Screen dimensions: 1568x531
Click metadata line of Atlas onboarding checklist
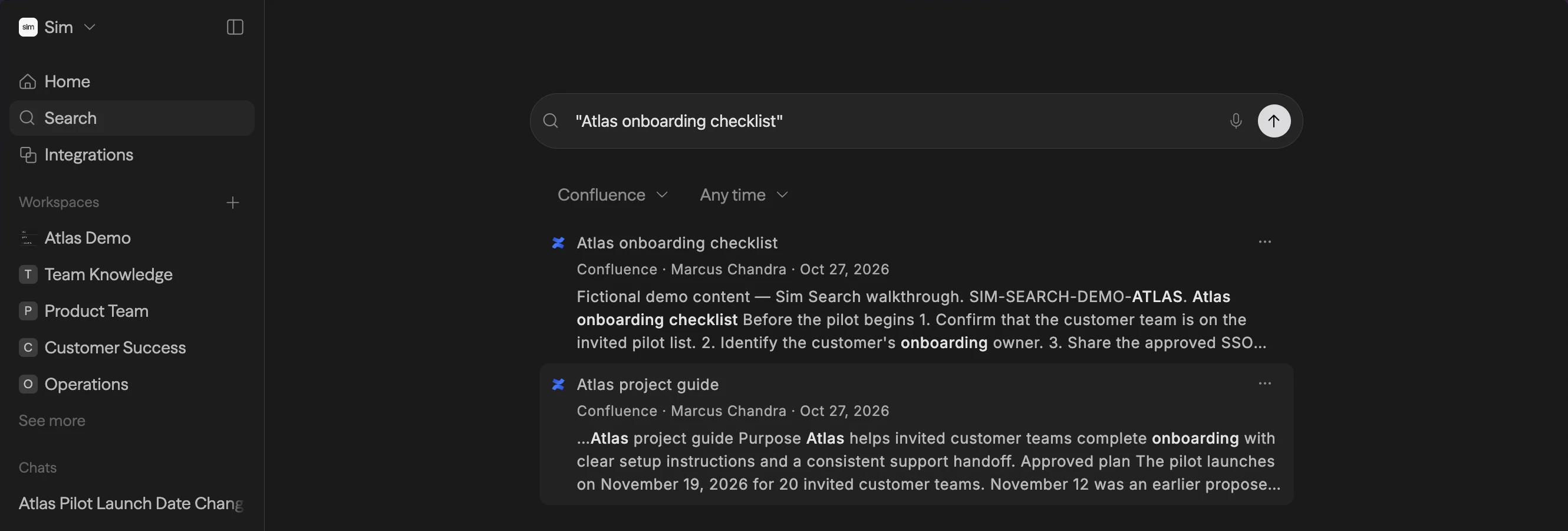(x=733, y=270)
